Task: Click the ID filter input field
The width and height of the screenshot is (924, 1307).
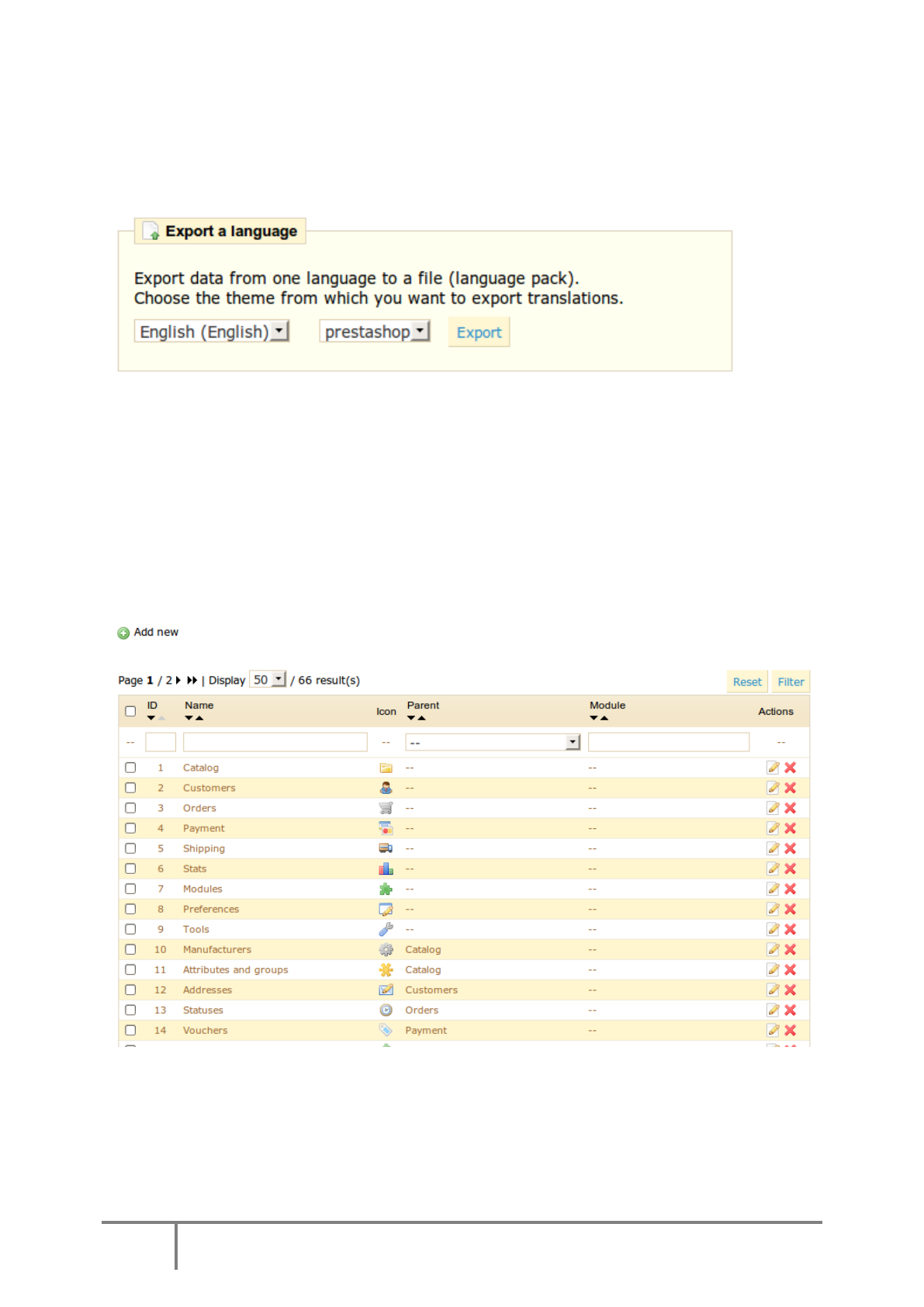Action: pyautogui.click(x=161, y=742)
